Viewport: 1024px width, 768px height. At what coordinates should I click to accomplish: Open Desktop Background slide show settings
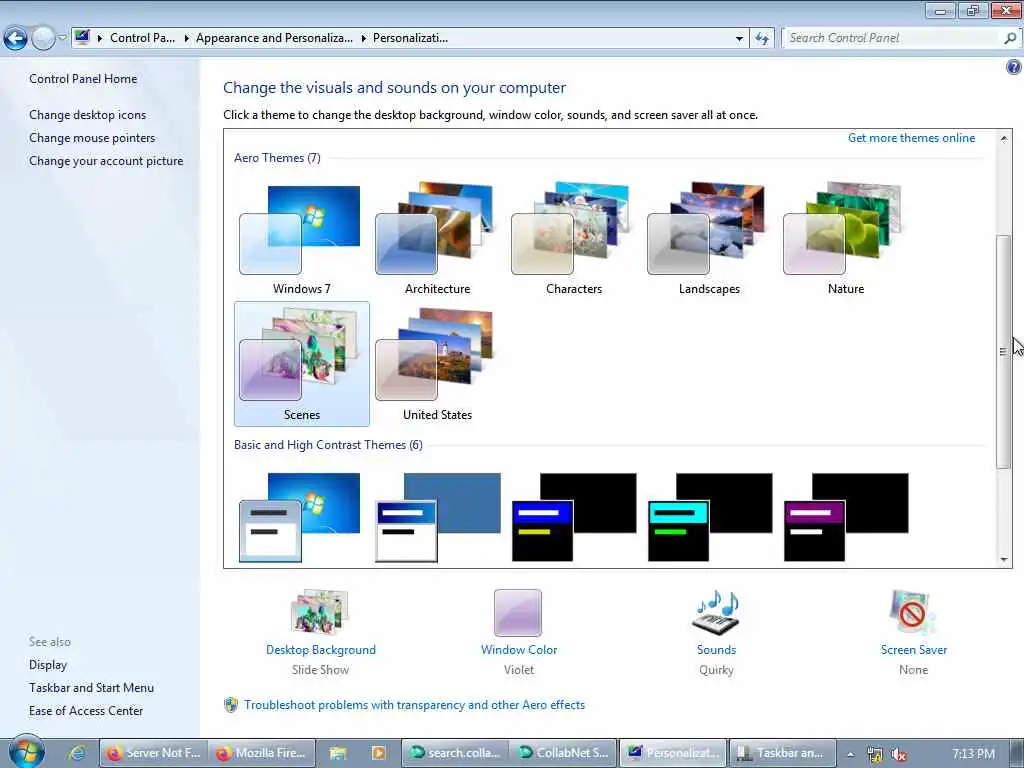(320, 612)
